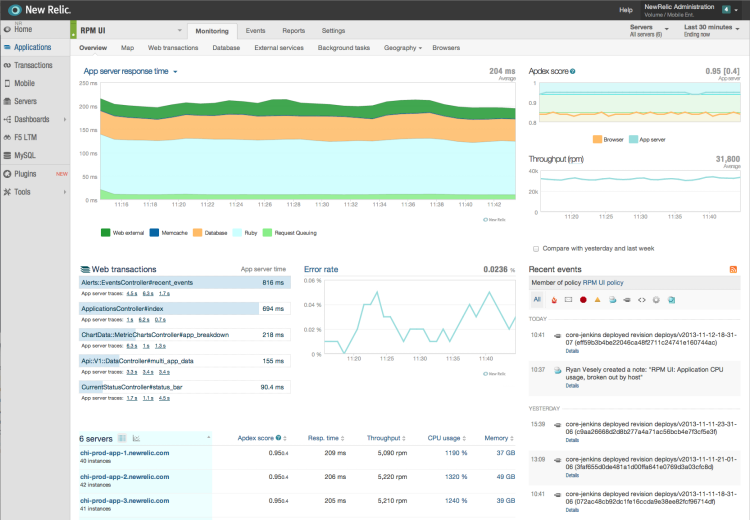
Task: Filter events by the red flame icon
Action: point(554,300)
